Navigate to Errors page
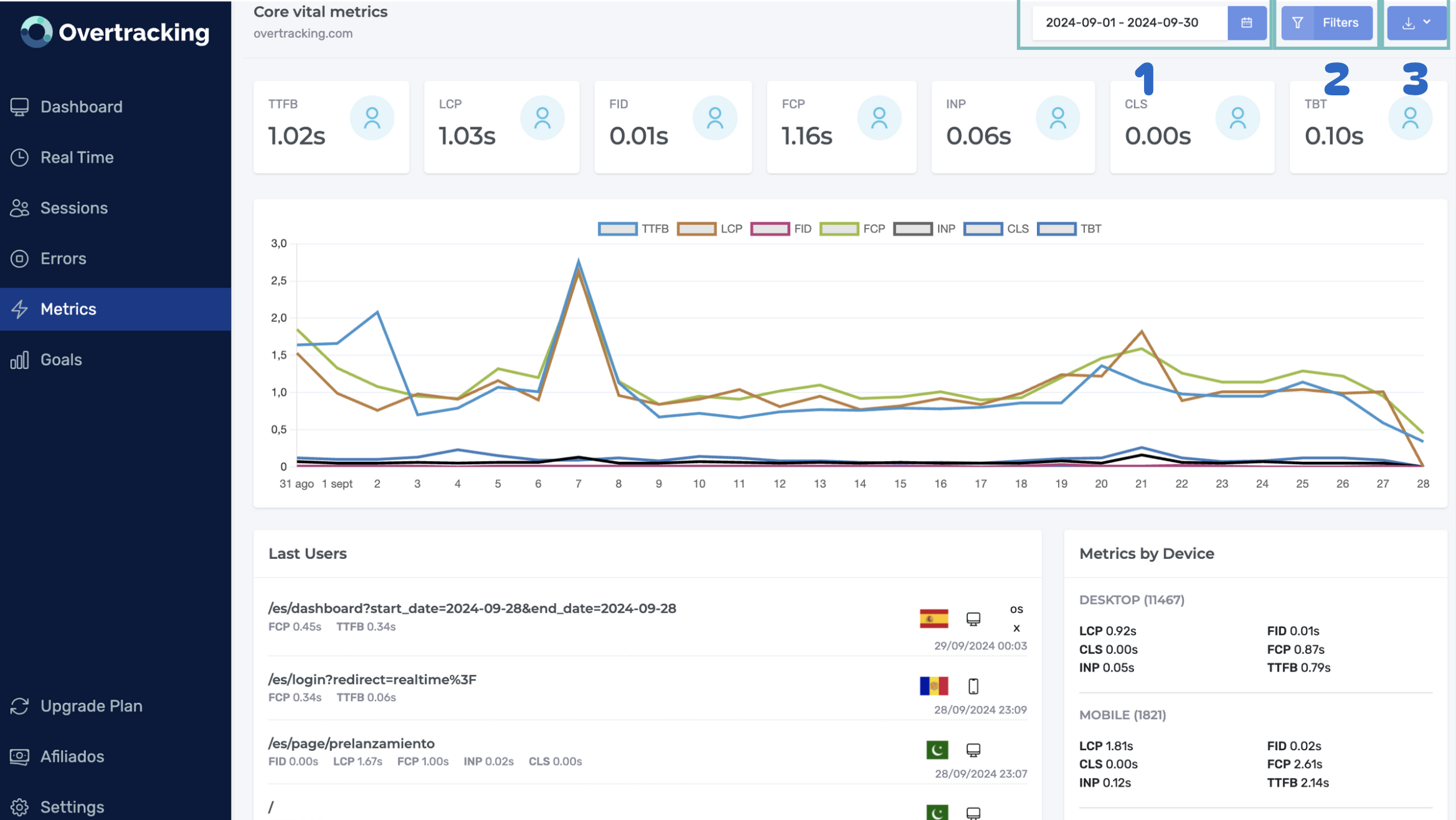Viewport: 1456px width, 820px height. (x=115, y=258)
